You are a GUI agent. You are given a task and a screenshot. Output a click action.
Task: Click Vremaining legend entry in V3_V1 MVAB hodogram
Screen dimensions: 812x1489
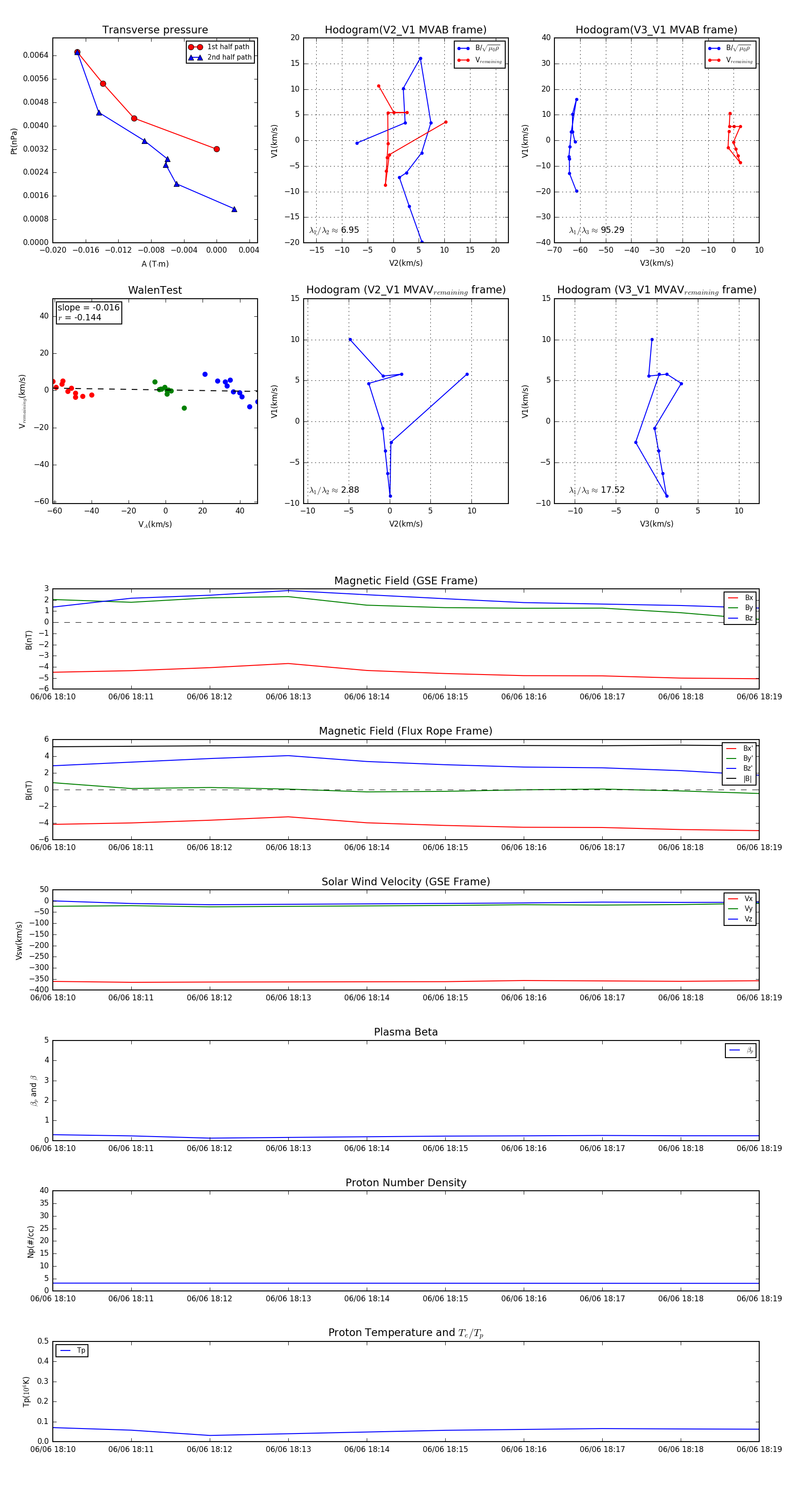[x=730, y=60]
